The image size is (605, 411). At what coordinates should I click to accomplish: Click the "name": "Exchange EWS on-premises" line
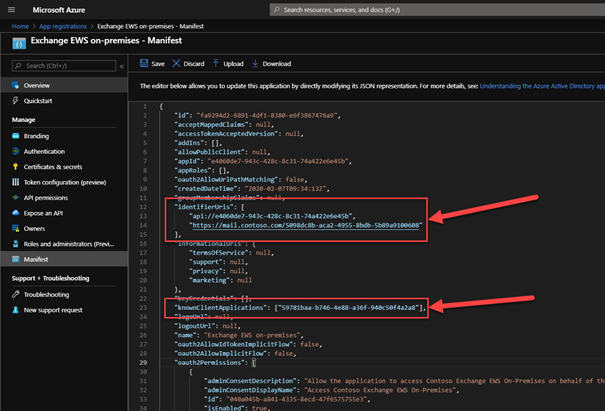tap(239, 335)
